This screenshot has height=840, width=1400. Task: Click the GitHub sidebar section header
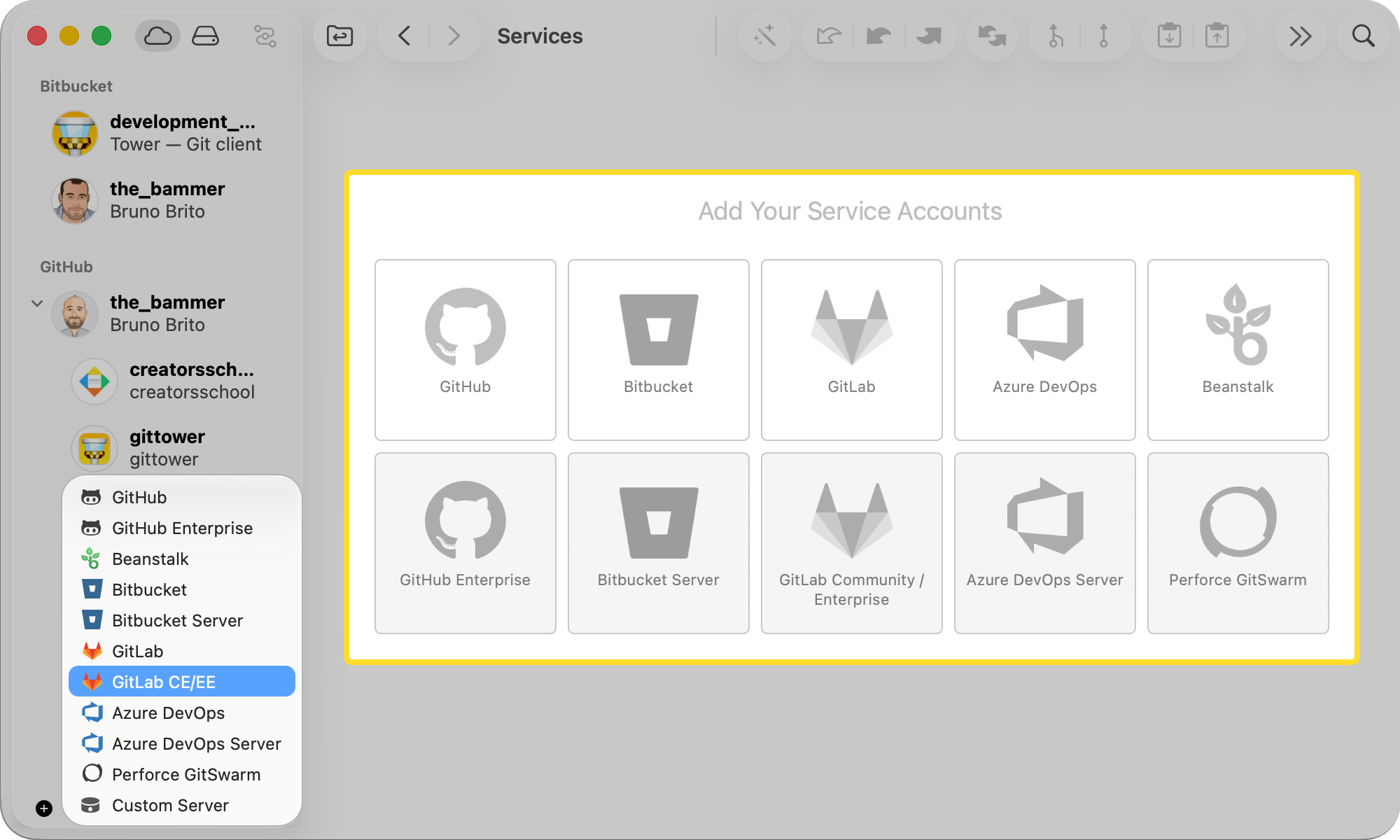[x=66, y=267]
